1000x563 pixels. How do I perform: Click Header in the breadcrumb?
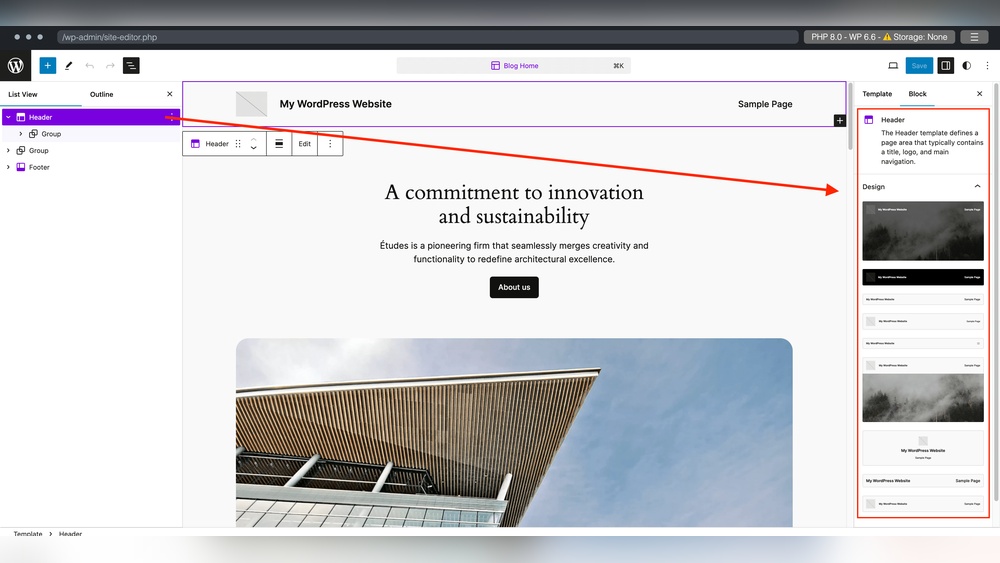click(70, 534)
